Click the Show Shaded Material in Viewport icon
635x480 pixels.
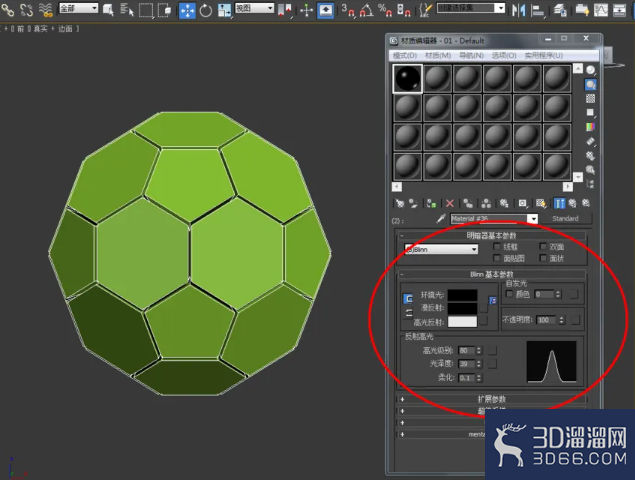(541, 203)
